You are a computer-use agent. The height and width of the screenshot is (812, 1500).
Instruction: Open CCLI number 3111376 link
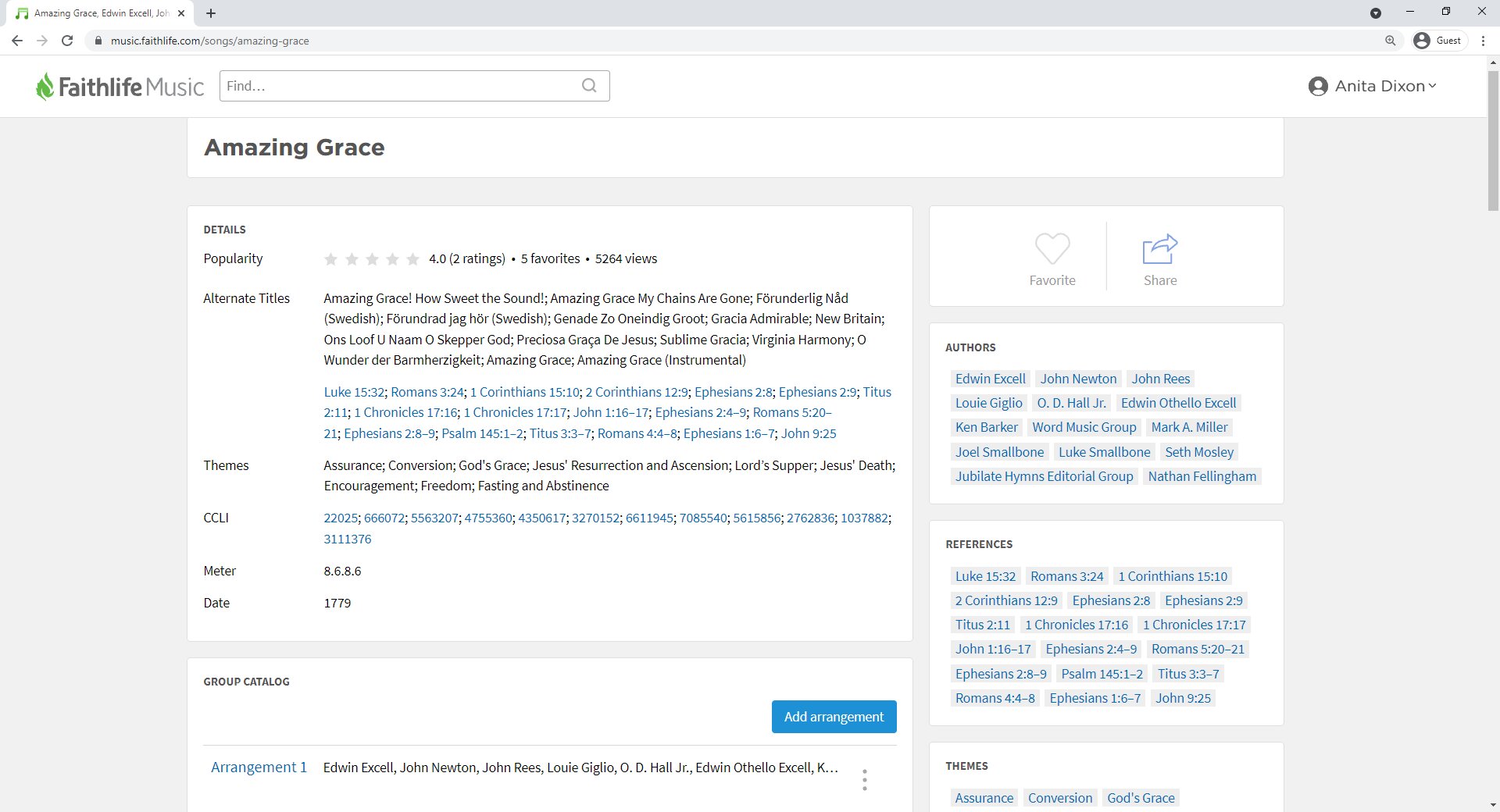pyautogui.click(x=348, y=539)
